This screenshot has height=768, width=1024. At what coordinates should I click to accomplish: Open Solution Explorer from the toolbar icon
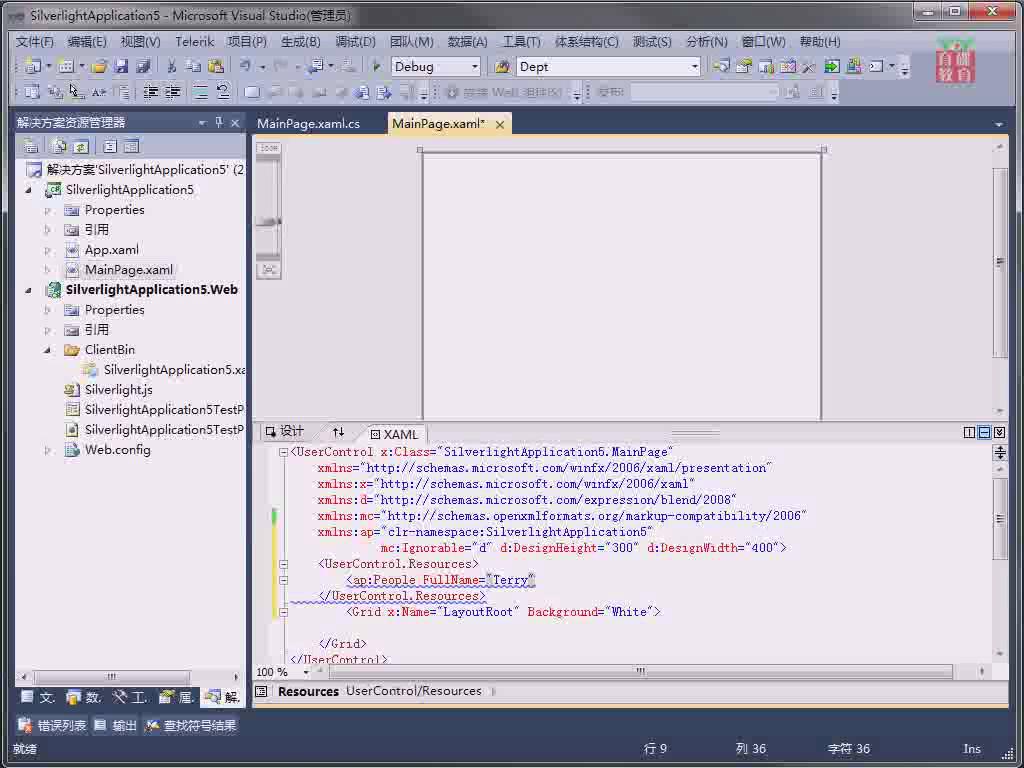(721, 66)
